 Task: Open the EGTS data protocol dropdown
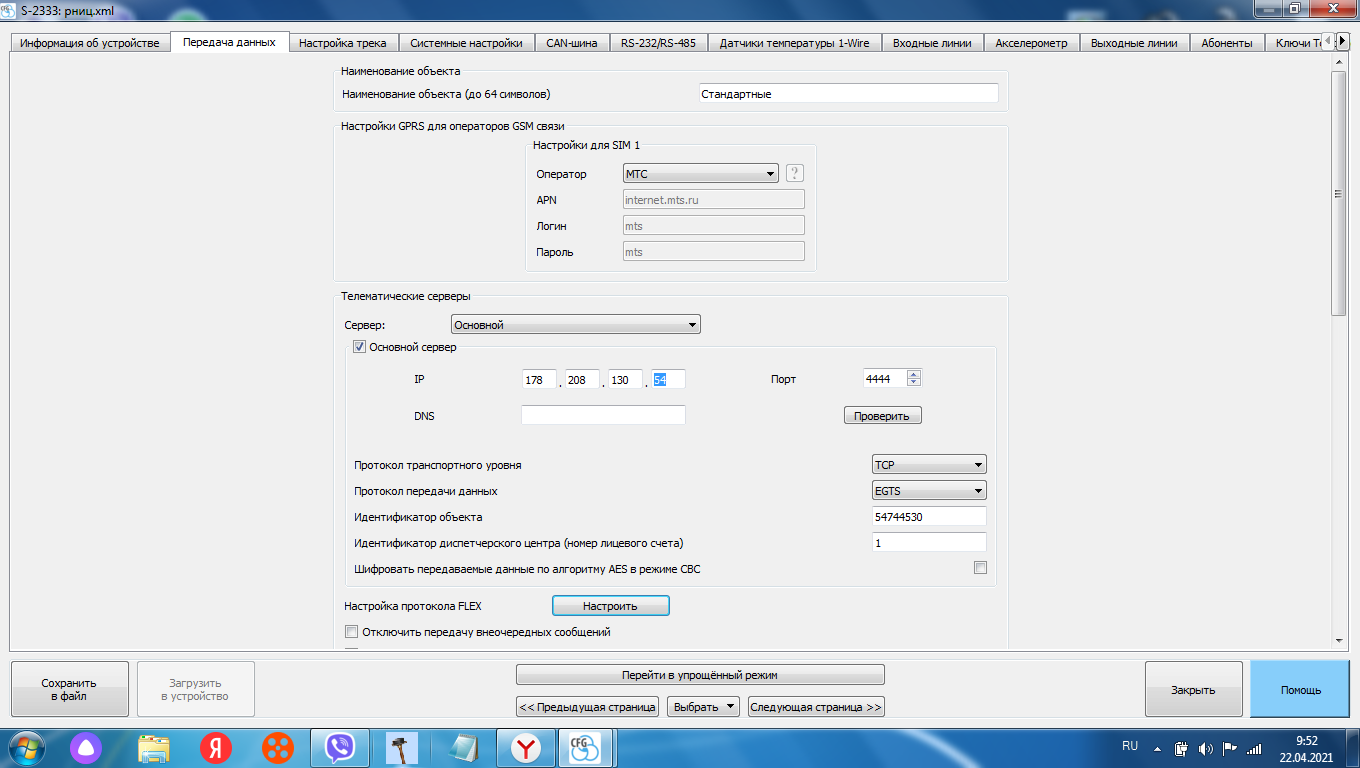tap(929, 491)
